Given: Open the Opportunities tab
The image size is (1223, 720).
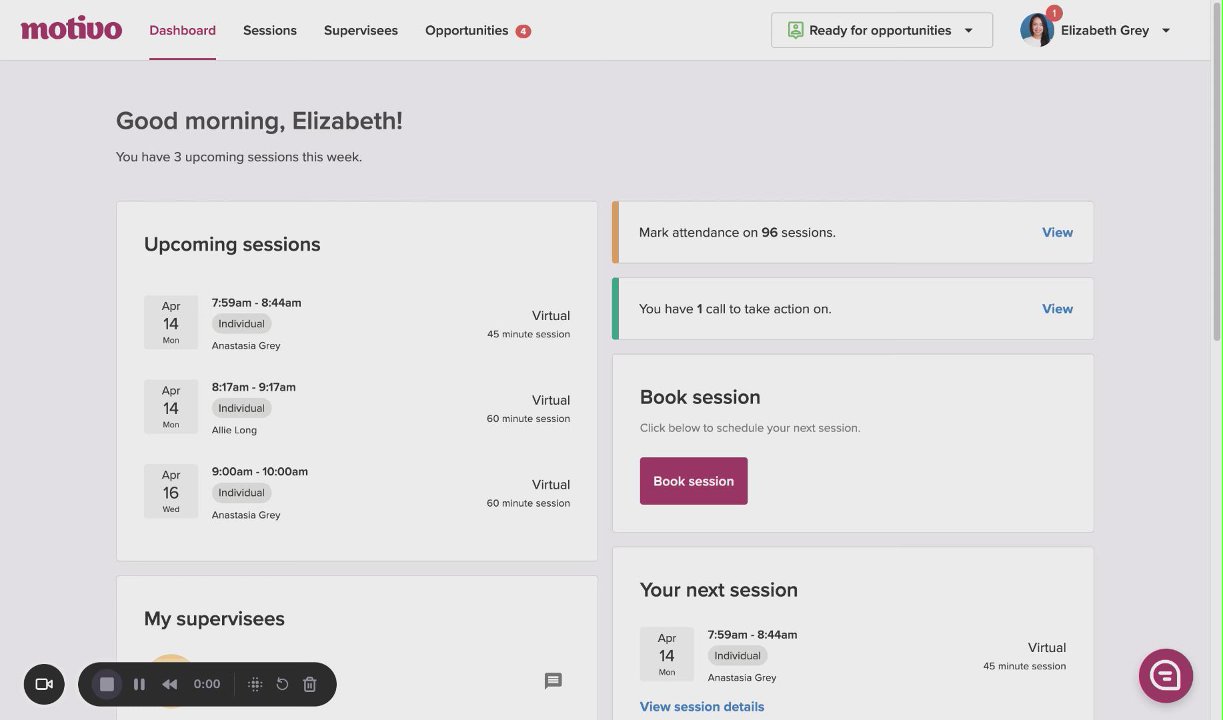Looking at the screenshot, I should pyautogui.click(x=467, y=30).
